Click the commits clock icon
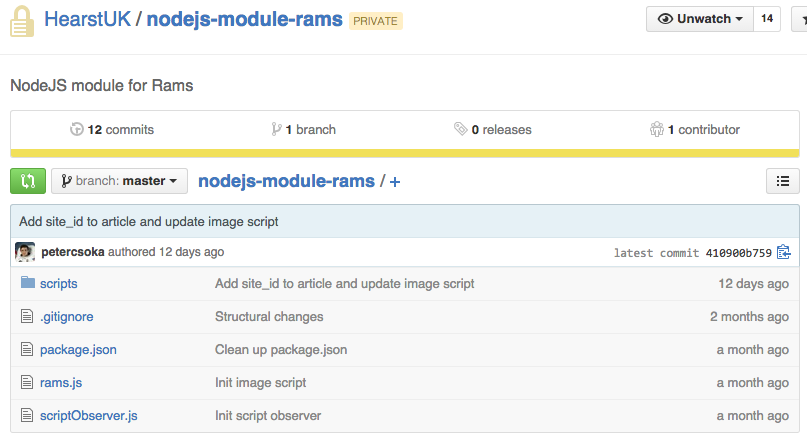Screen dimensions: 807x439 point(77,129)
